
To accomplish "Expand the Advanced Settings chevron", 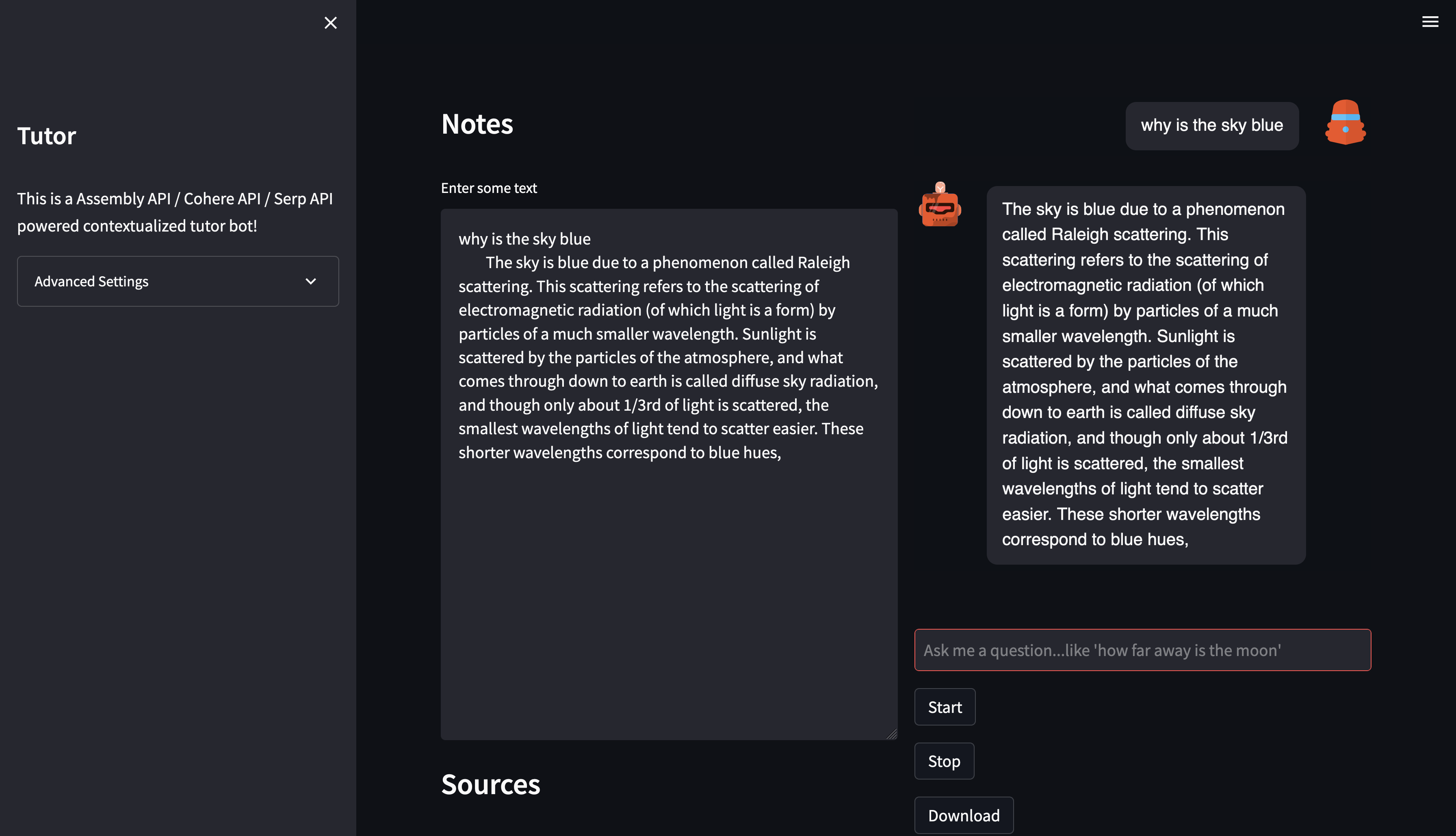I will [x=311, y=282].
